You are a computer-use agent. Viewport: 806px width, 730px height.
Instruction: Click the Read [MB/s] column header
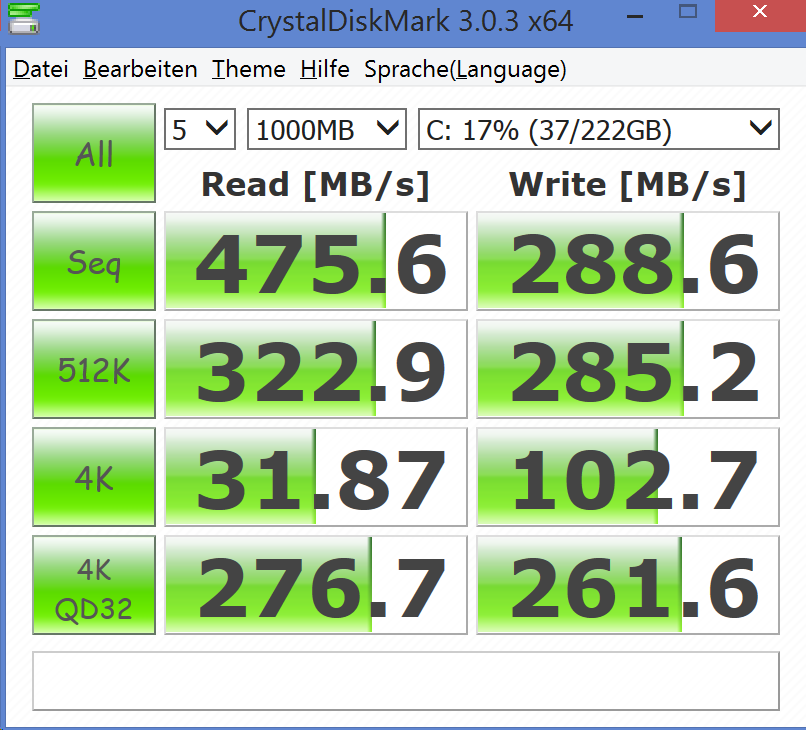tap(316, 185)
